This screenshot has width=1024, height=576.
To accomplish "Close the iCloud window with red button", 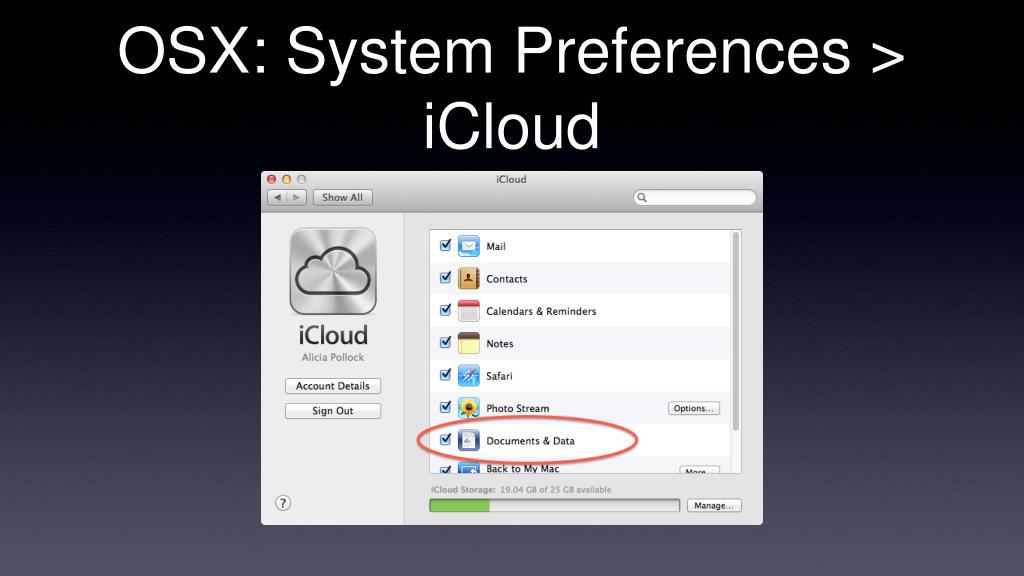I will pos(272,179).
